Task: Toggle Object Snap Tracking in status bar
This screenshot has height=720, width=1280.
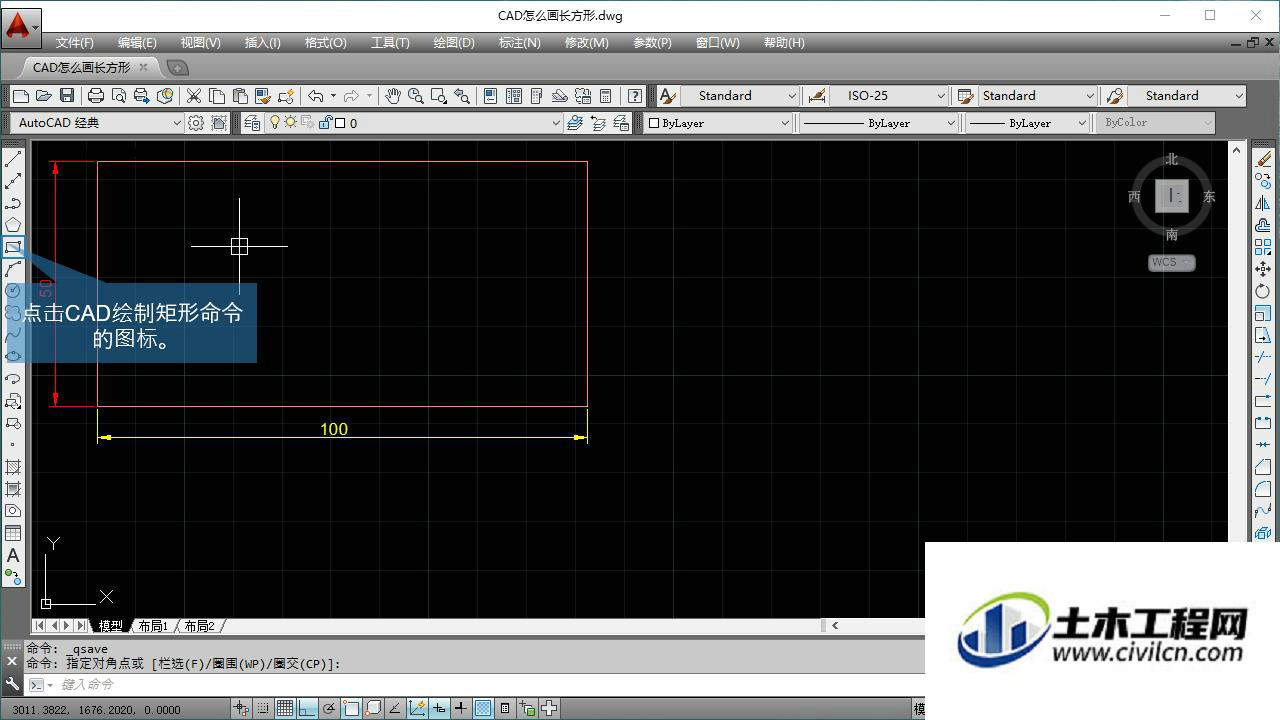Action: (x=395, y=709)
